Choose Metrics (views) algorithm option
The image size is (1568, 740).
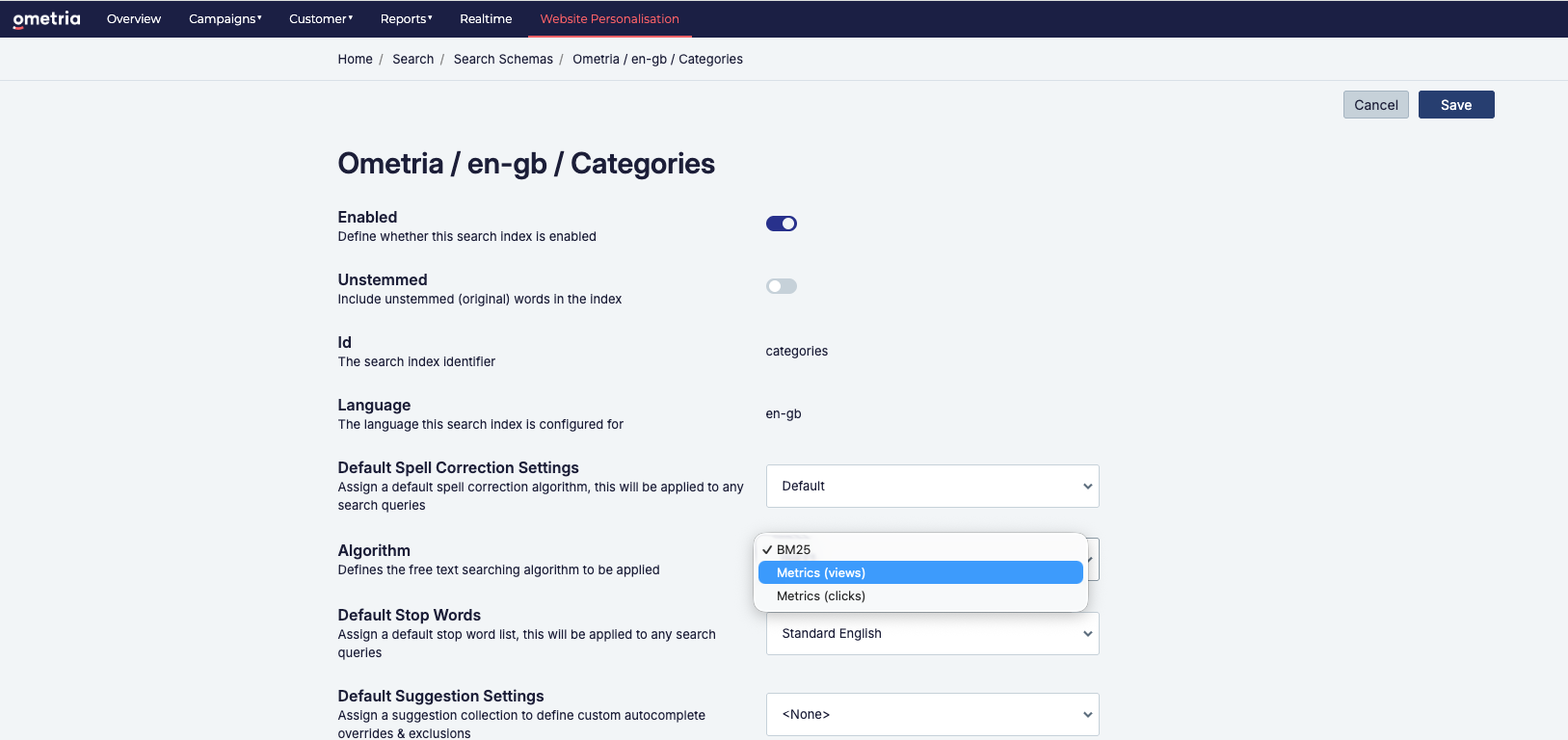click(920, 572)
